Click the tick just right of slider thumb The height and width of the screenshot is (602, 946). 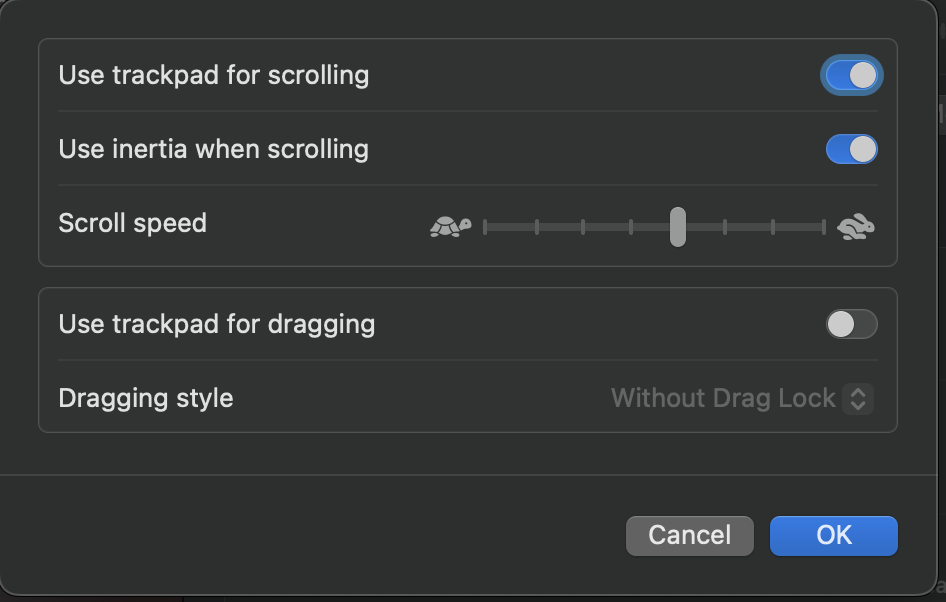pyautogui.click(x=725, y=227)
